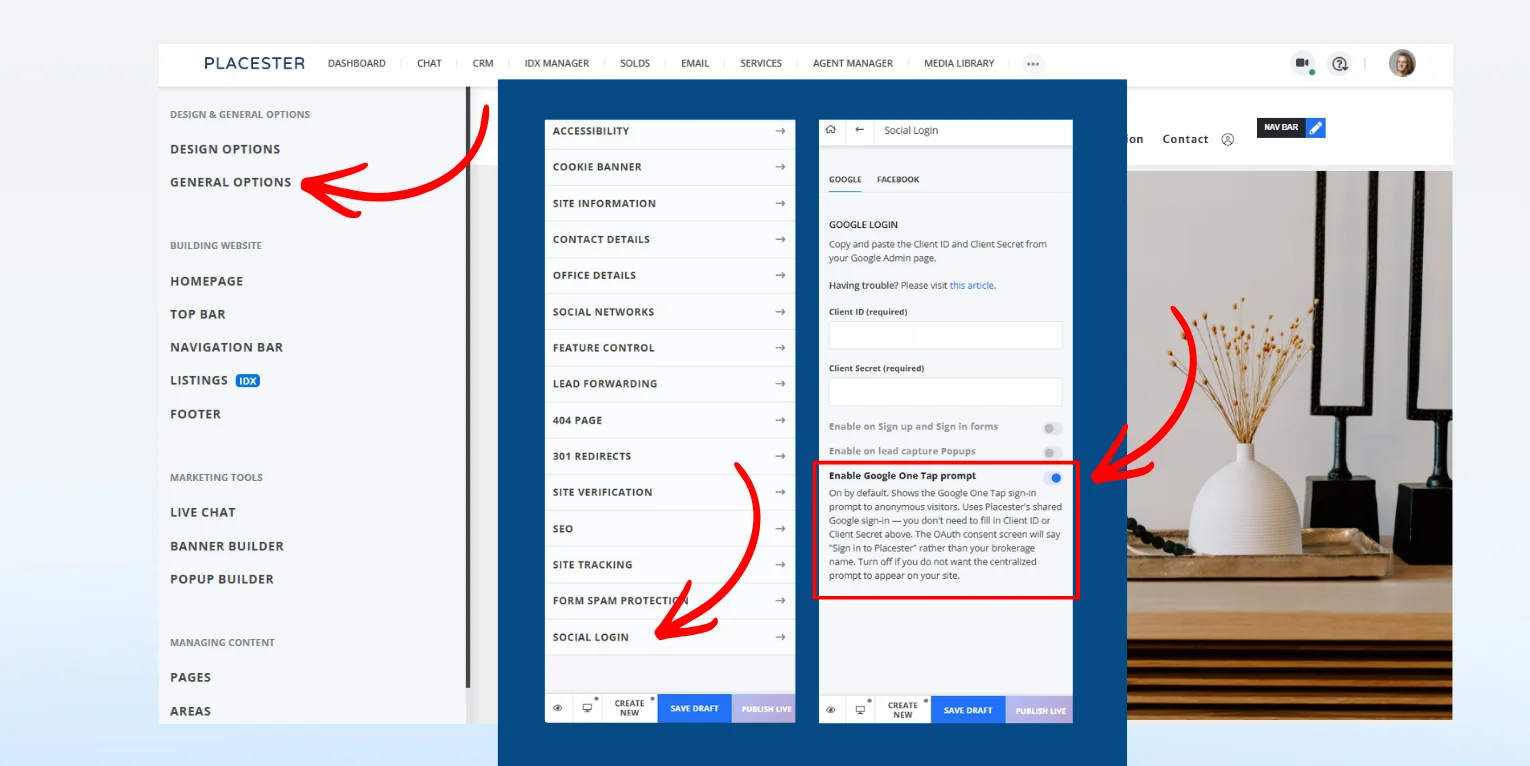
Task: Open Services in the top navigation
Action: [x=761, y=63]
